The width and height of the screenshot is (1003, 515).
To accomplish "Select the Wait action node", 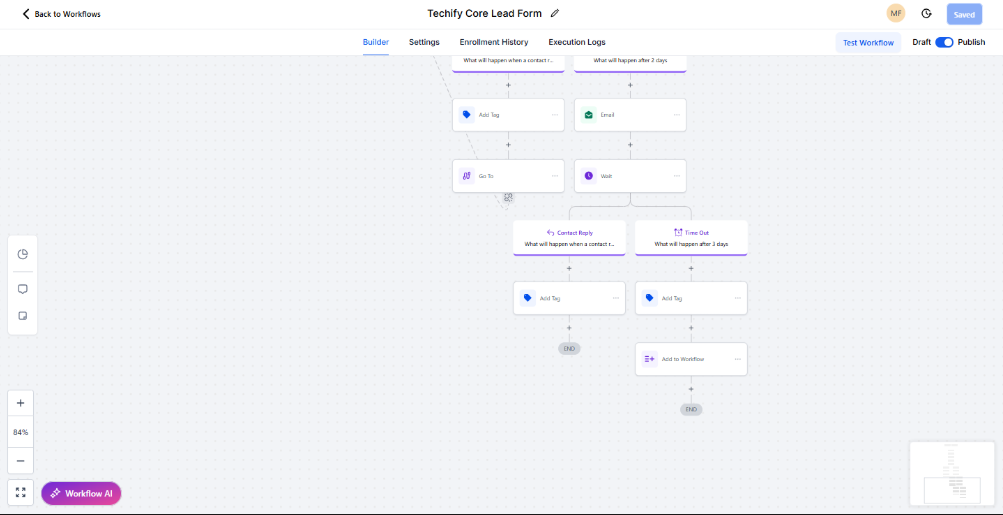I will [x=630, y=176].
